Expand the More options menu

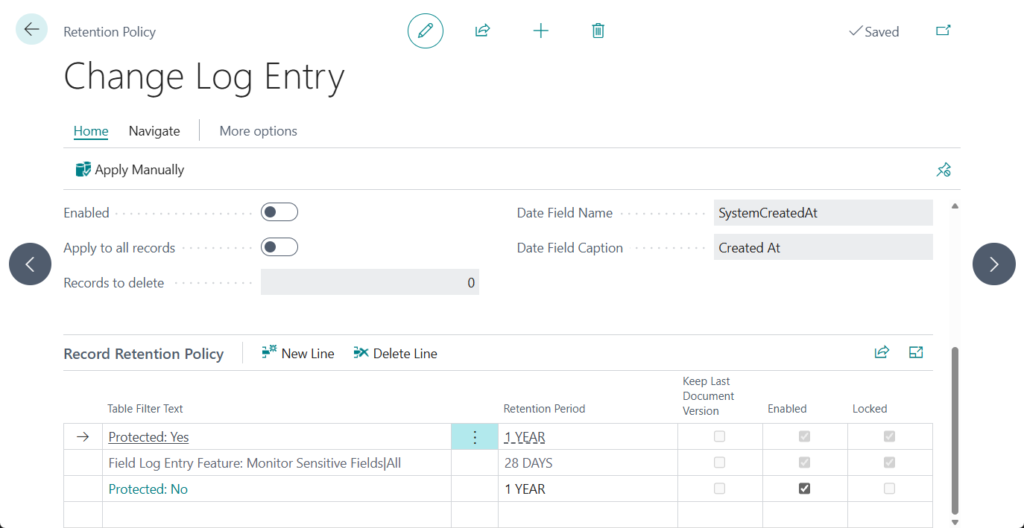(x=258, y=131)
